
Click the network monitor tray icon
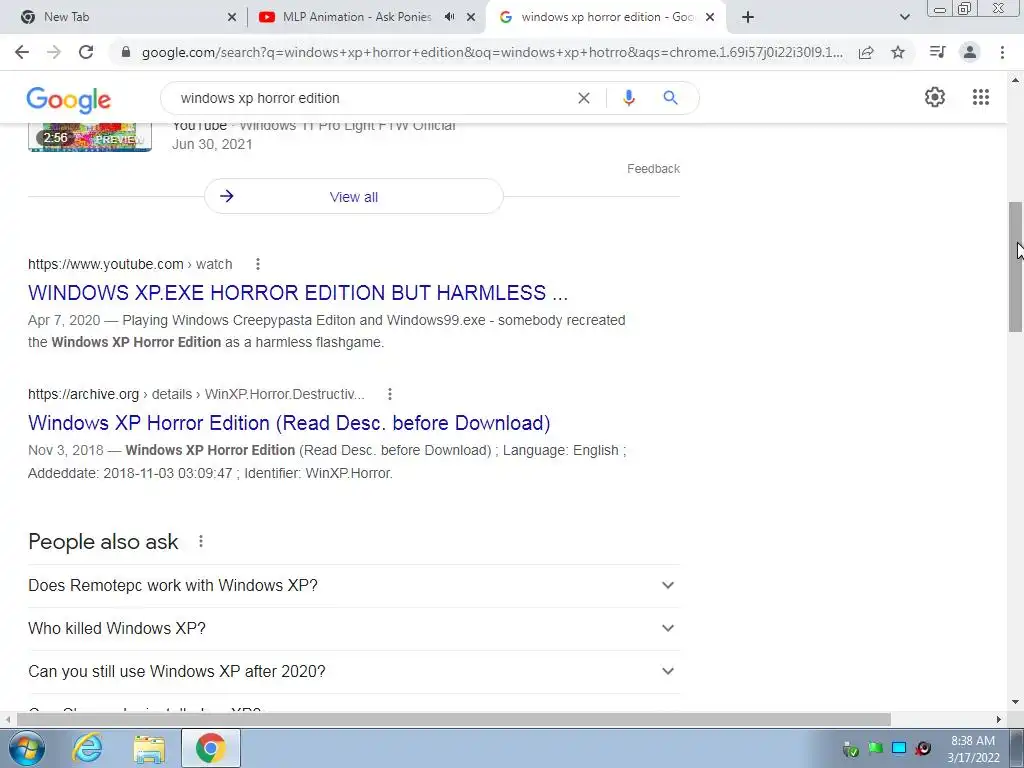(x=899, y=748)
